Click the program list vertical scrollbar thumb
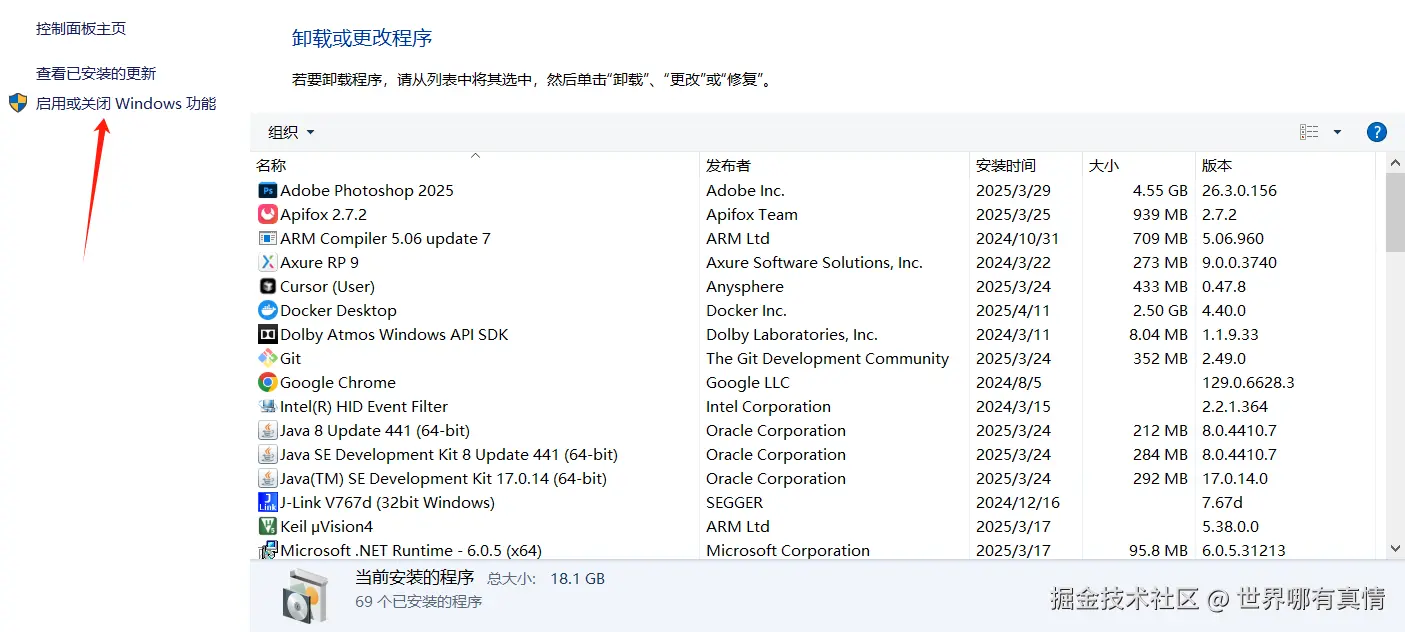The image size is (1405, 632). [x=1395, y=211]
